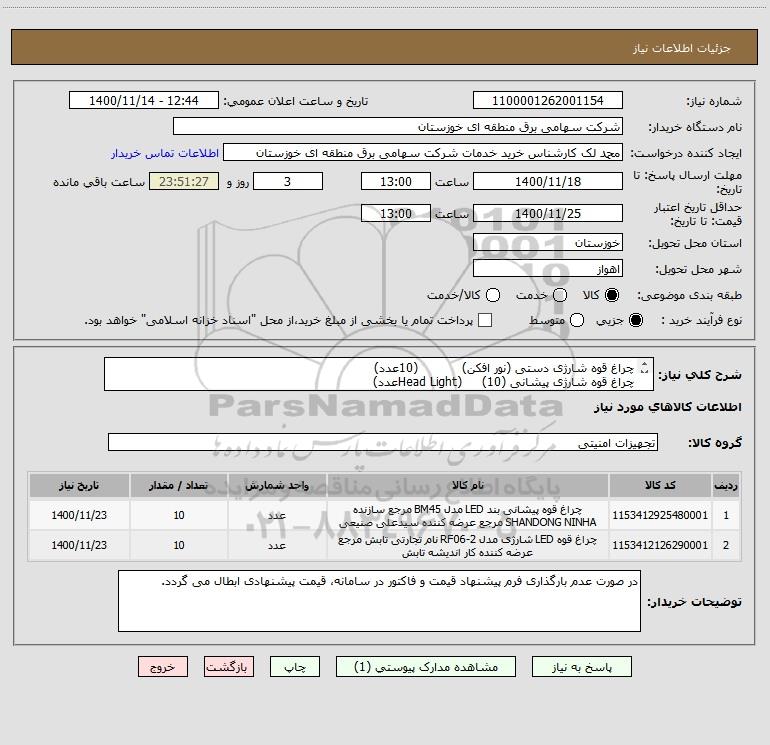Click the need number field 1100001262001154
Screen dimensions: 770x745
[548, 101]
